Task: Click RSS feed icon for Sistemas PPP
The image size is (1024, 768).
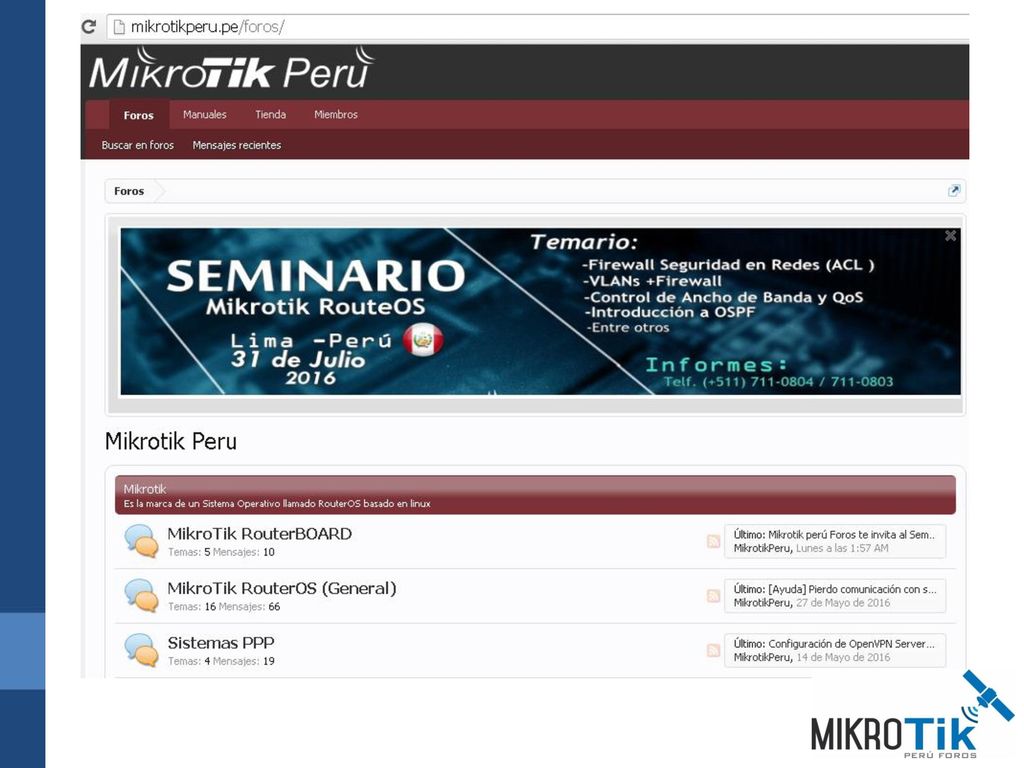Action: 713,650
